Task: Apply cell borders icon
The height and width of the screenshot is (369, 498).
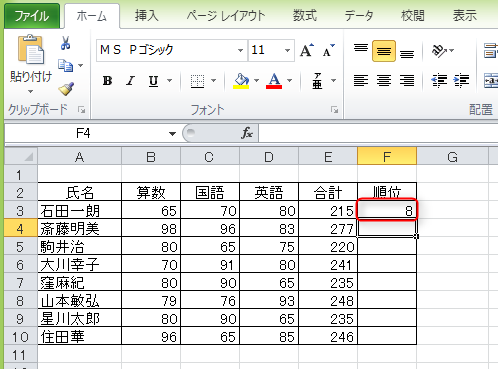Action: click(x=197, y=81)
